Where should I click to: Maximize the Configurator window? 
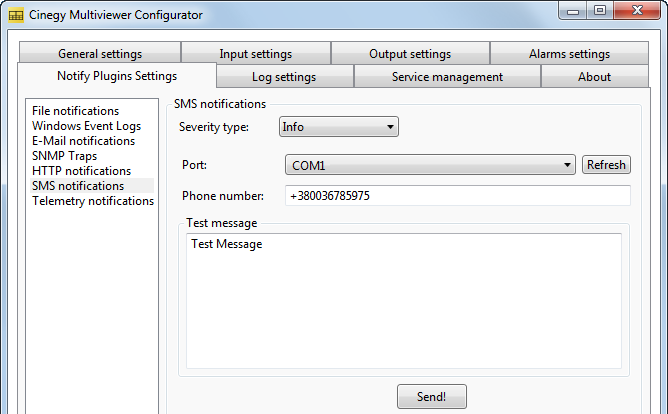pyautogui.click(x=600, y=10)
